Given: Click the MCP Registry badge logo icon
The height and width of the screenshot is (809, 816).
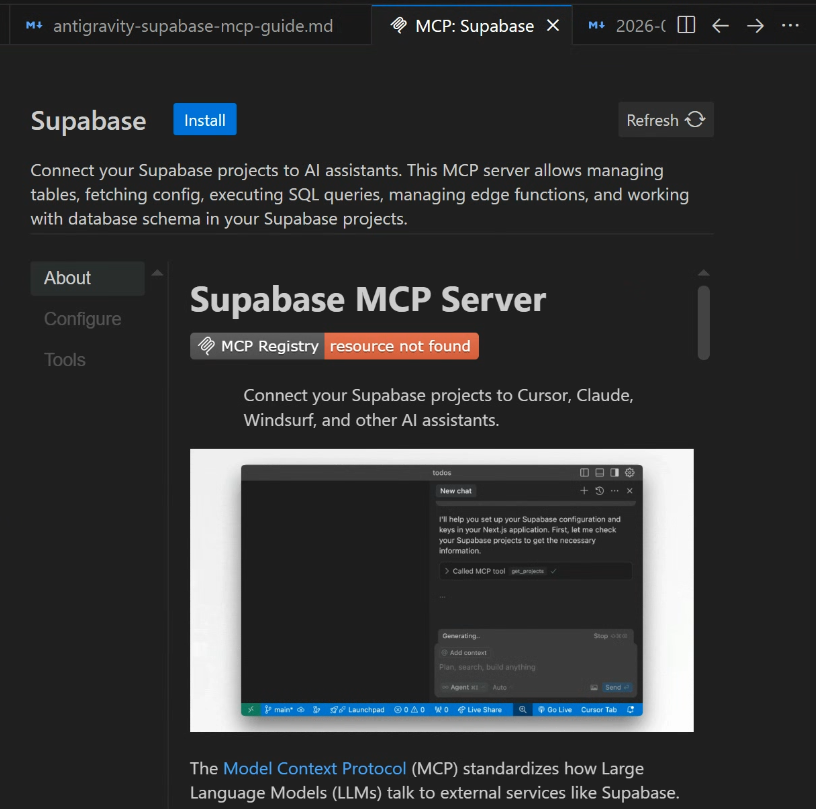Looking at the screenshot, I should pos(206,346).
